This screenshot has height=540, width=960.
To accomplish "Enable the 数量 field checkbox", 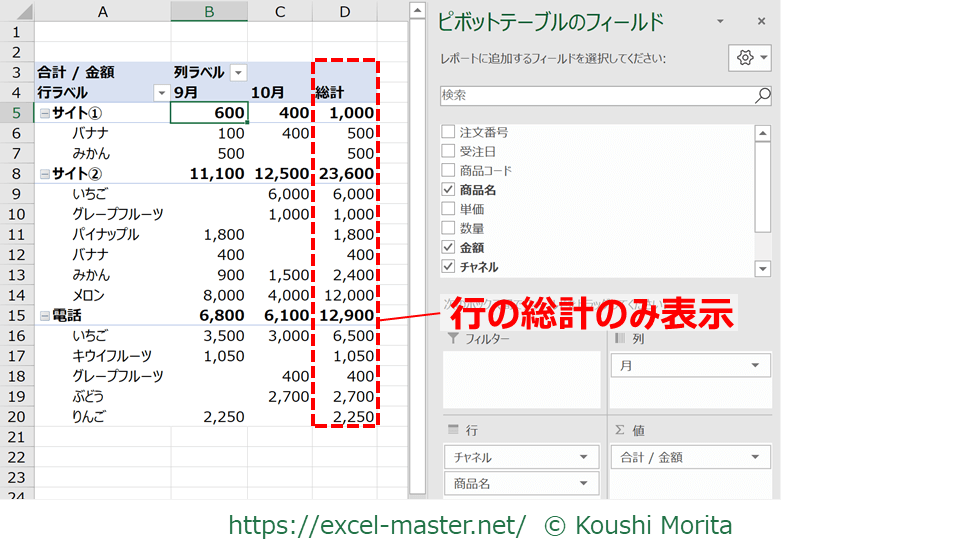I will pyautogui.click(x=448, y=228).
